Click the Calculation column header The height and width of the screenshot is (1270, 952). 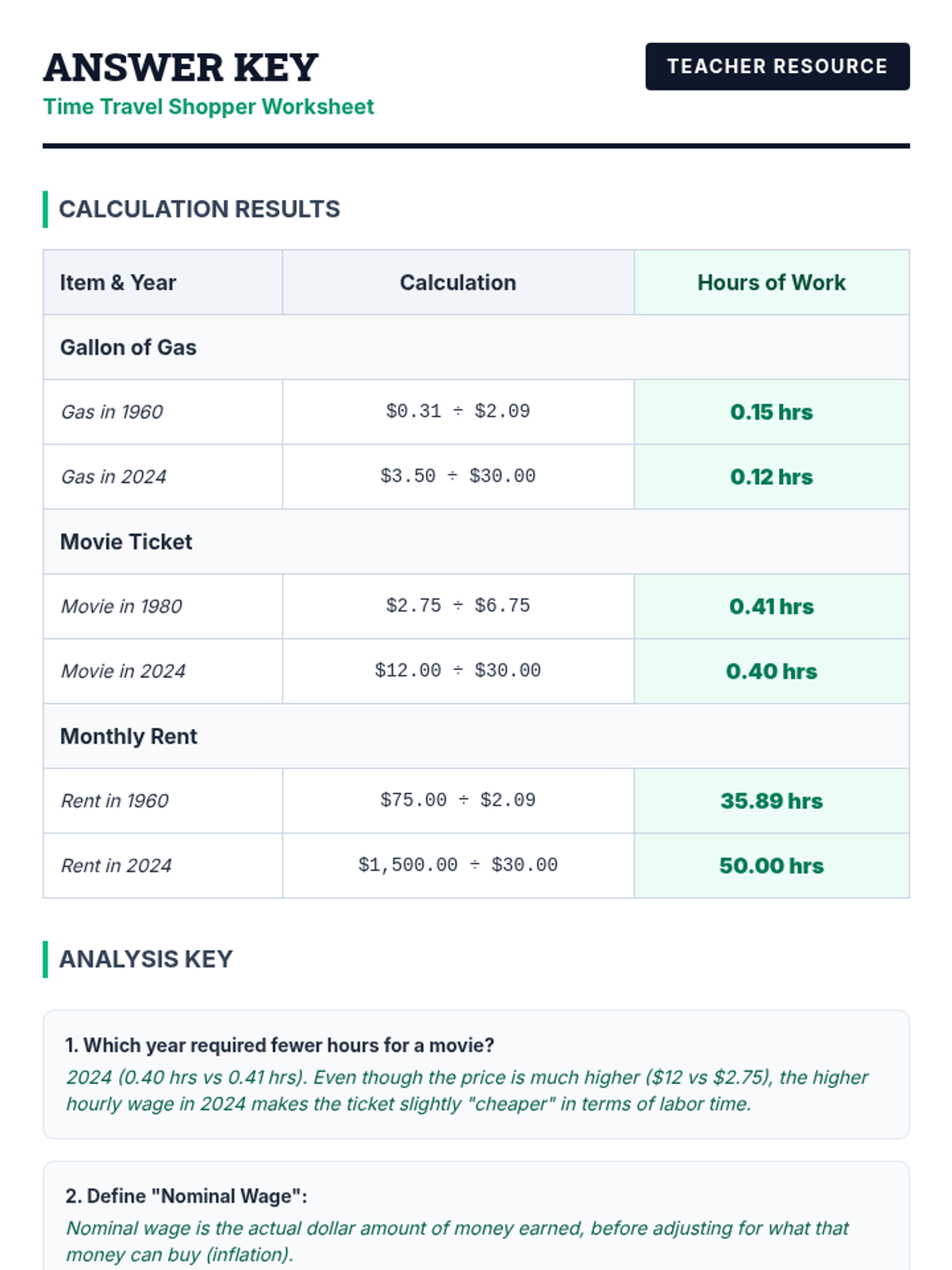click(x=458, y=283)
